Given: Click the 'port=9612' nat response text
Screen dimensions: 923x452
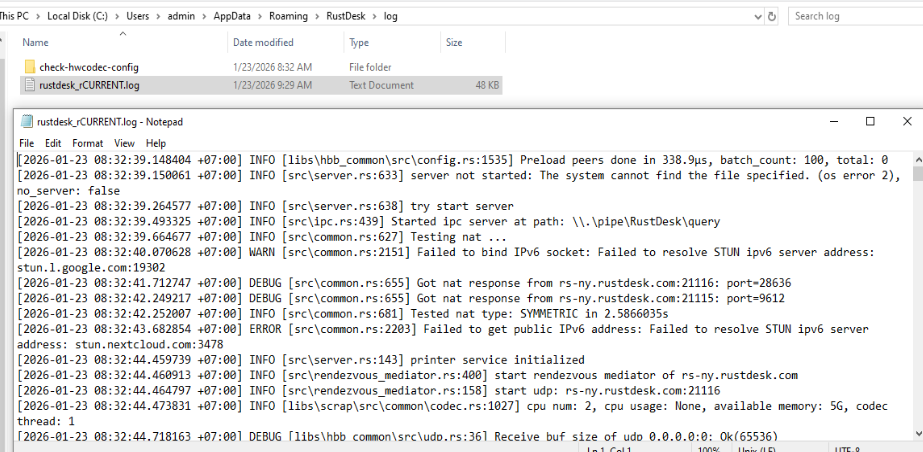Looking at the screenshot, I should 755,298.
